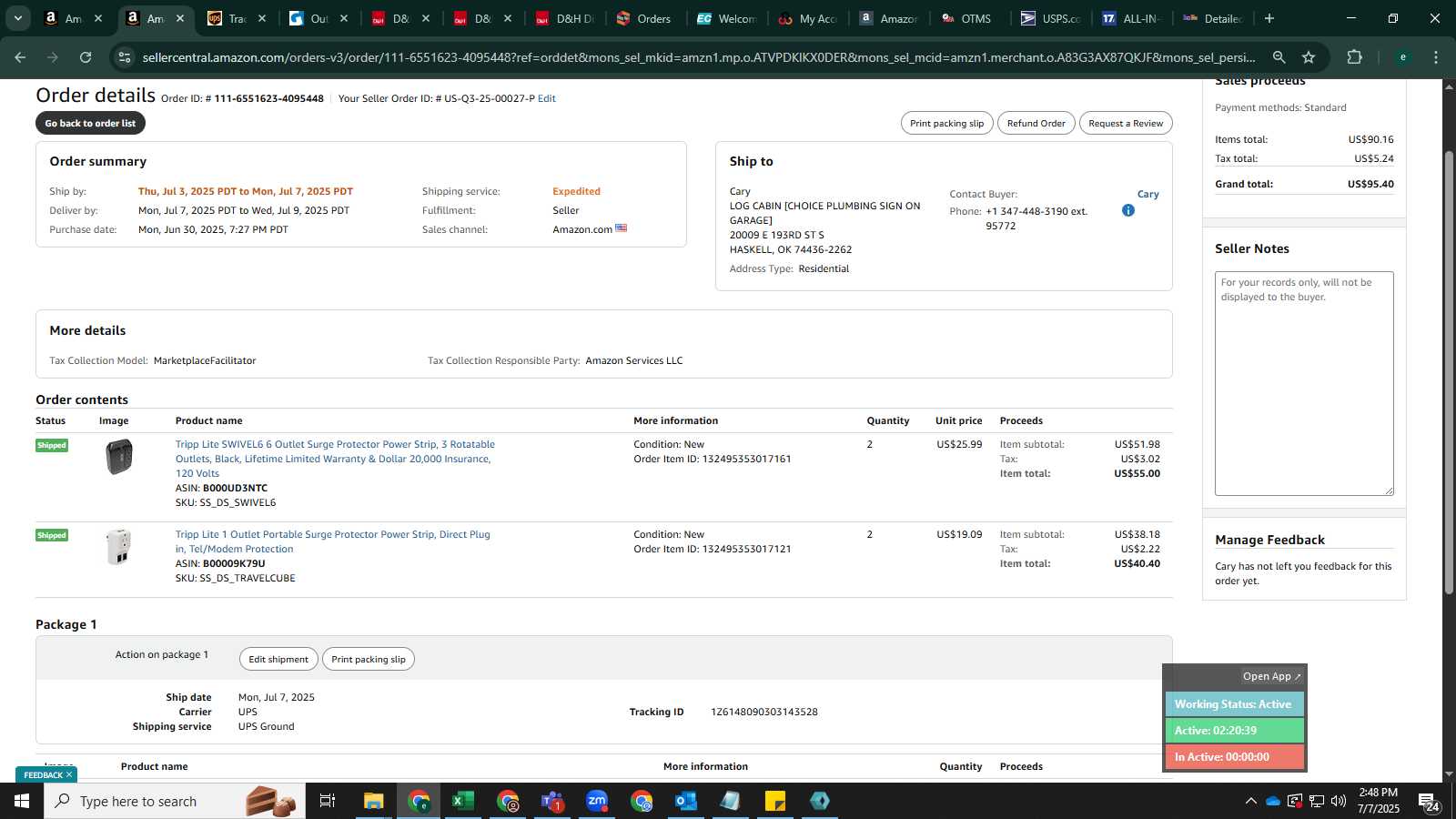The width and height of the screenshot is (1456, 819).
Task: Click Edit link beside Seller Order ID
Action: point(546,98)
